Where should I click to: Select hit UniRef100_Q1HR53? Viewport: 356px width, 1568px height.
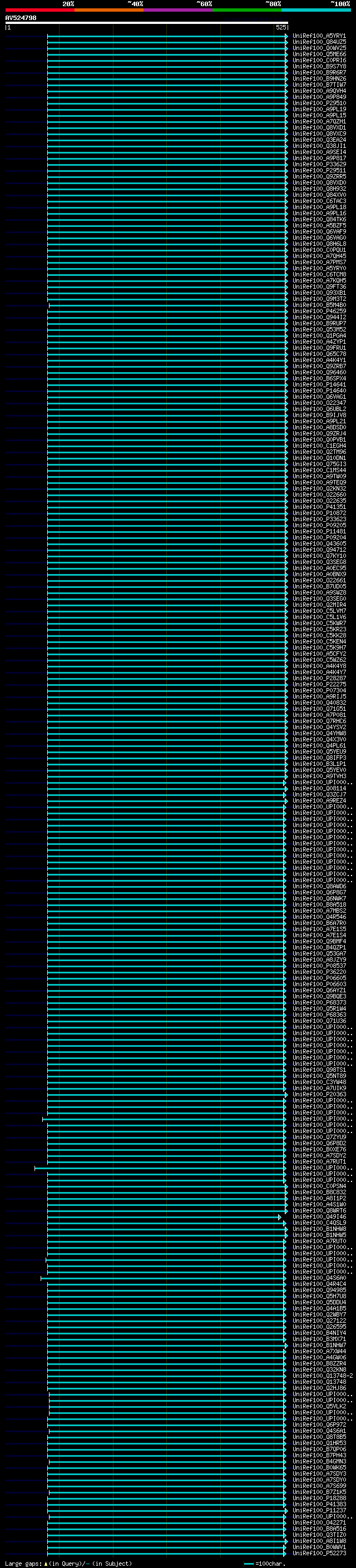click(319, 1443)
